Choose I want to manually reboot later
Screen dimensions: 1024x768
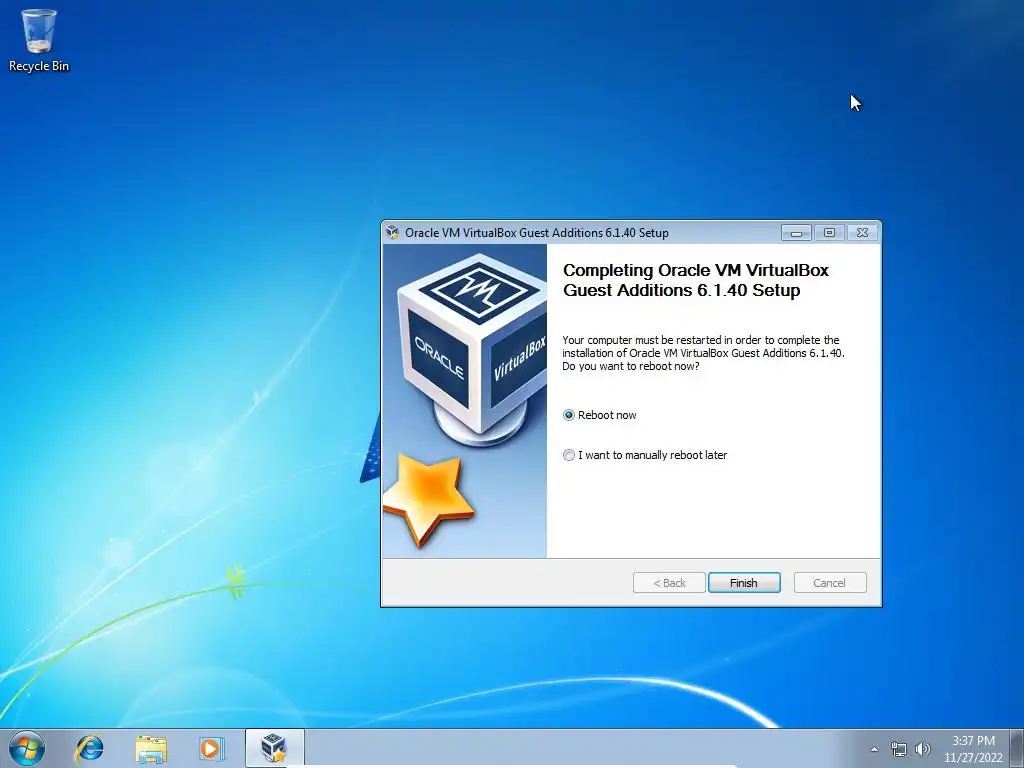coord(645,455)
